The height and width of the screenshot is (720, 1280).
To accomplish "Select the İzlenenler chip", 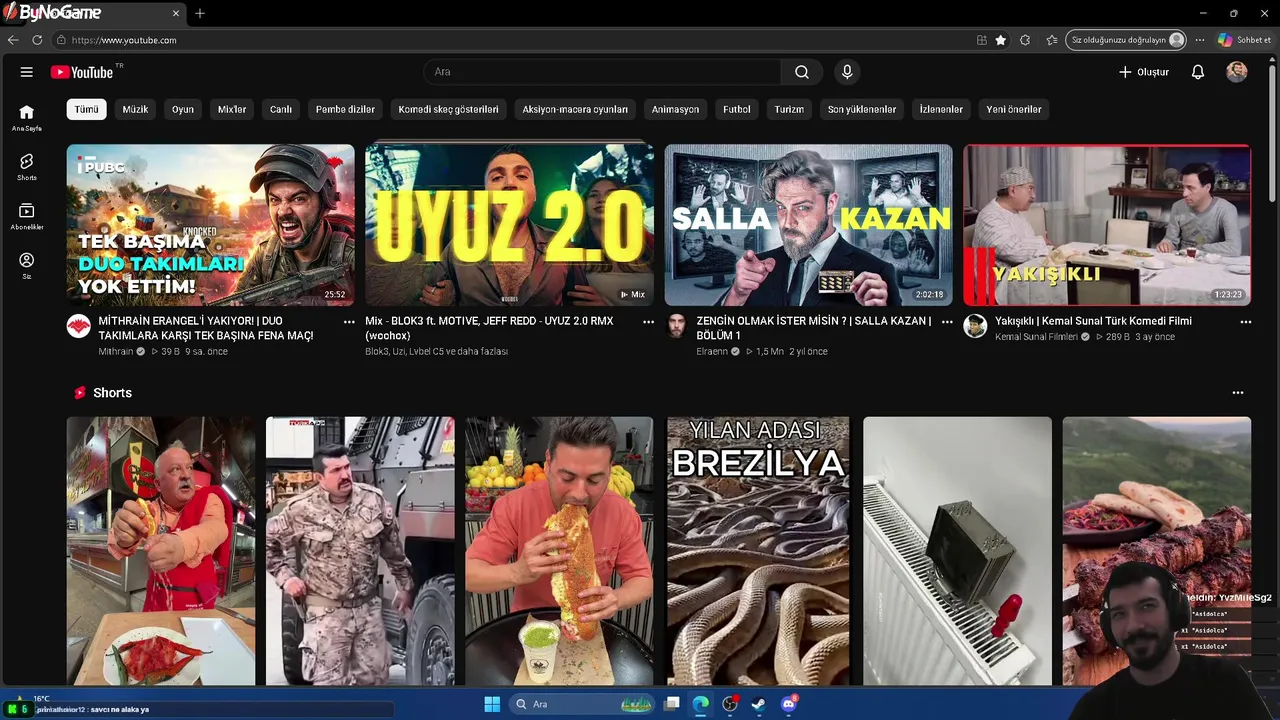I will tap(941, 109).
